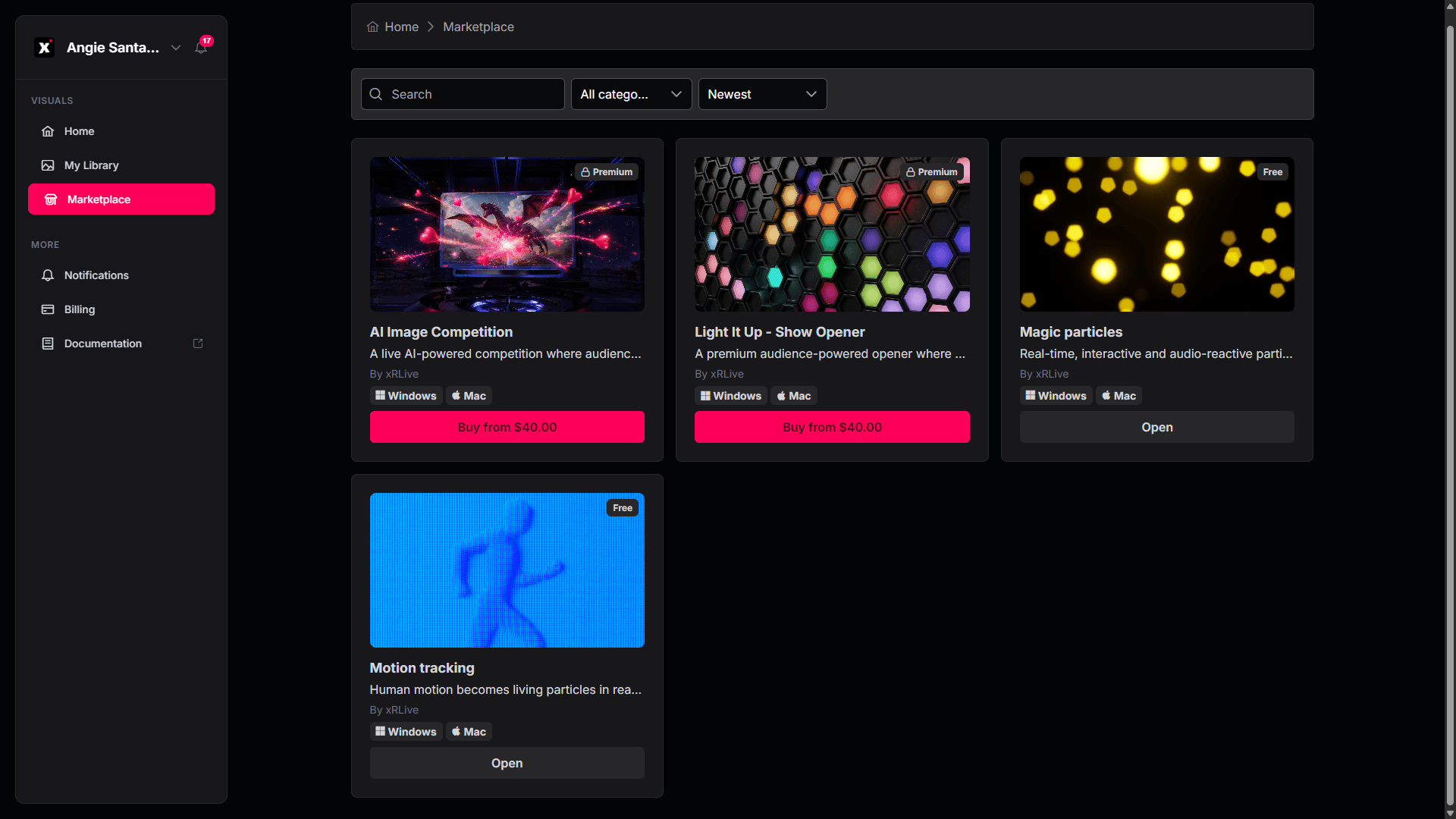The width and height of the screenshot is (1456, 819).
Task: Focus the Search input field
Action: click(x=463, y=94)
